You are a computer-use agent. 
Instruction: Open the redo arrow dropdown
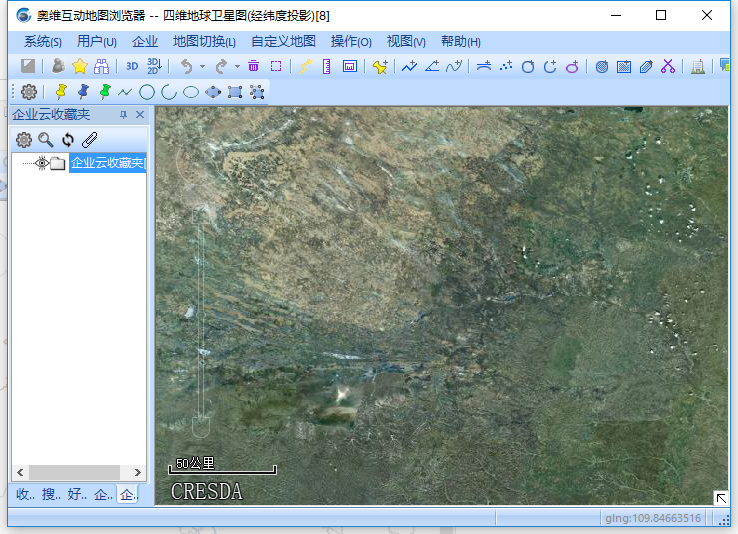coord(237,67)
